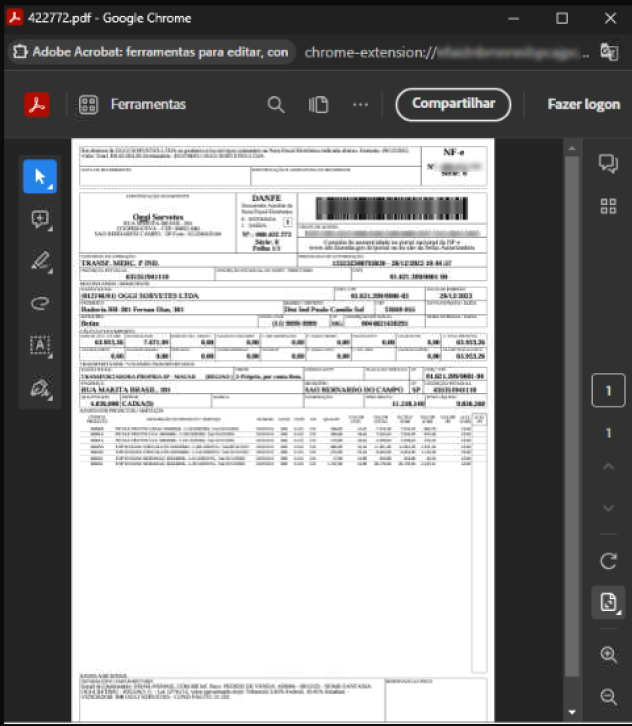Open the more options ellipsis menu
This screenshot has height=726, width=632.
(x=361, y=104)
